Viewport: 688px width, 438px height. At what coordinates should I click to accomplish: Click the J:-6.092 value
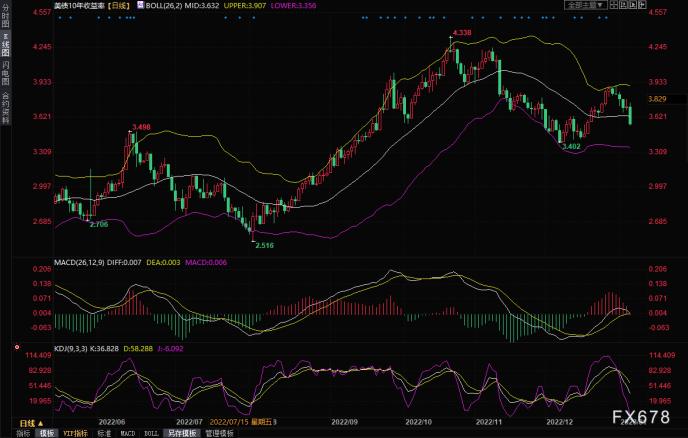tap(170, 348)
